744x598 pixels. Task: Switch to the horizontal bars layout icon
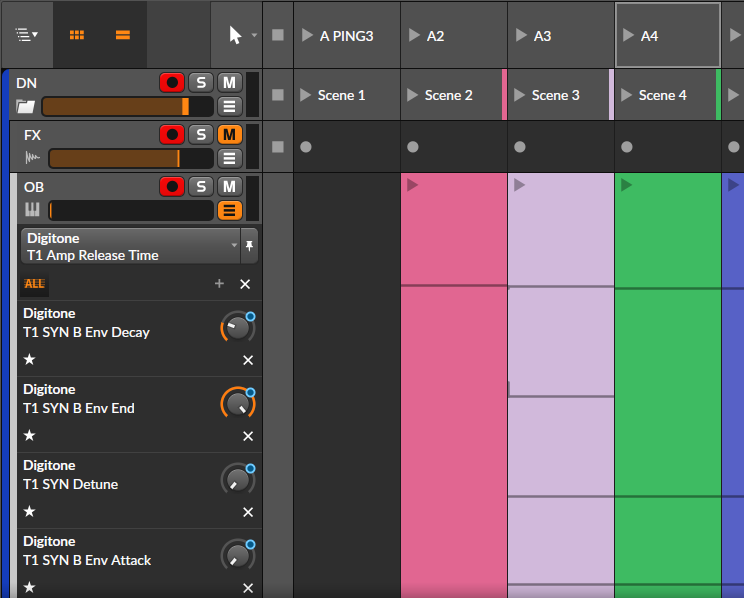(122, 34)
